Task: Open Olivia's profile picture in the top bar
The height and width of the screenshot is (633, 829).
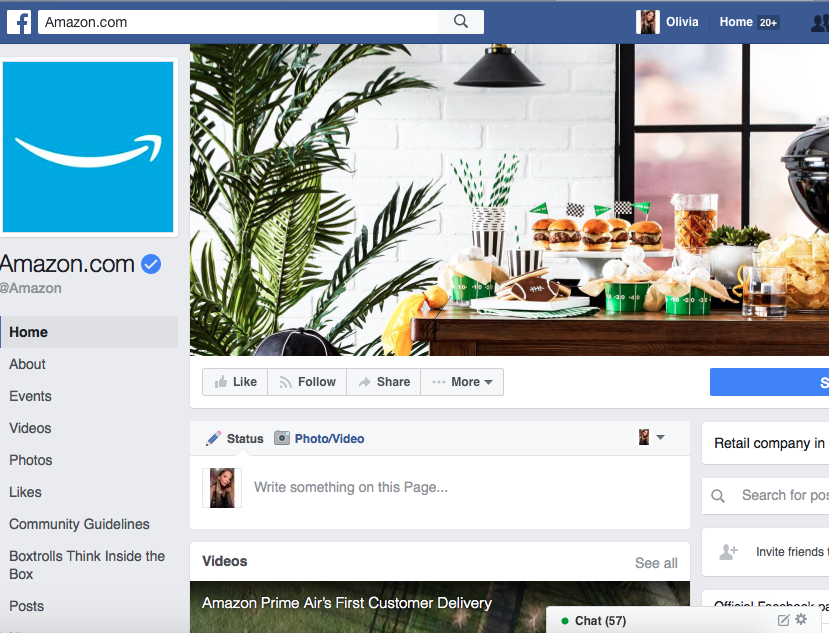Action: (x=648, y=22)
